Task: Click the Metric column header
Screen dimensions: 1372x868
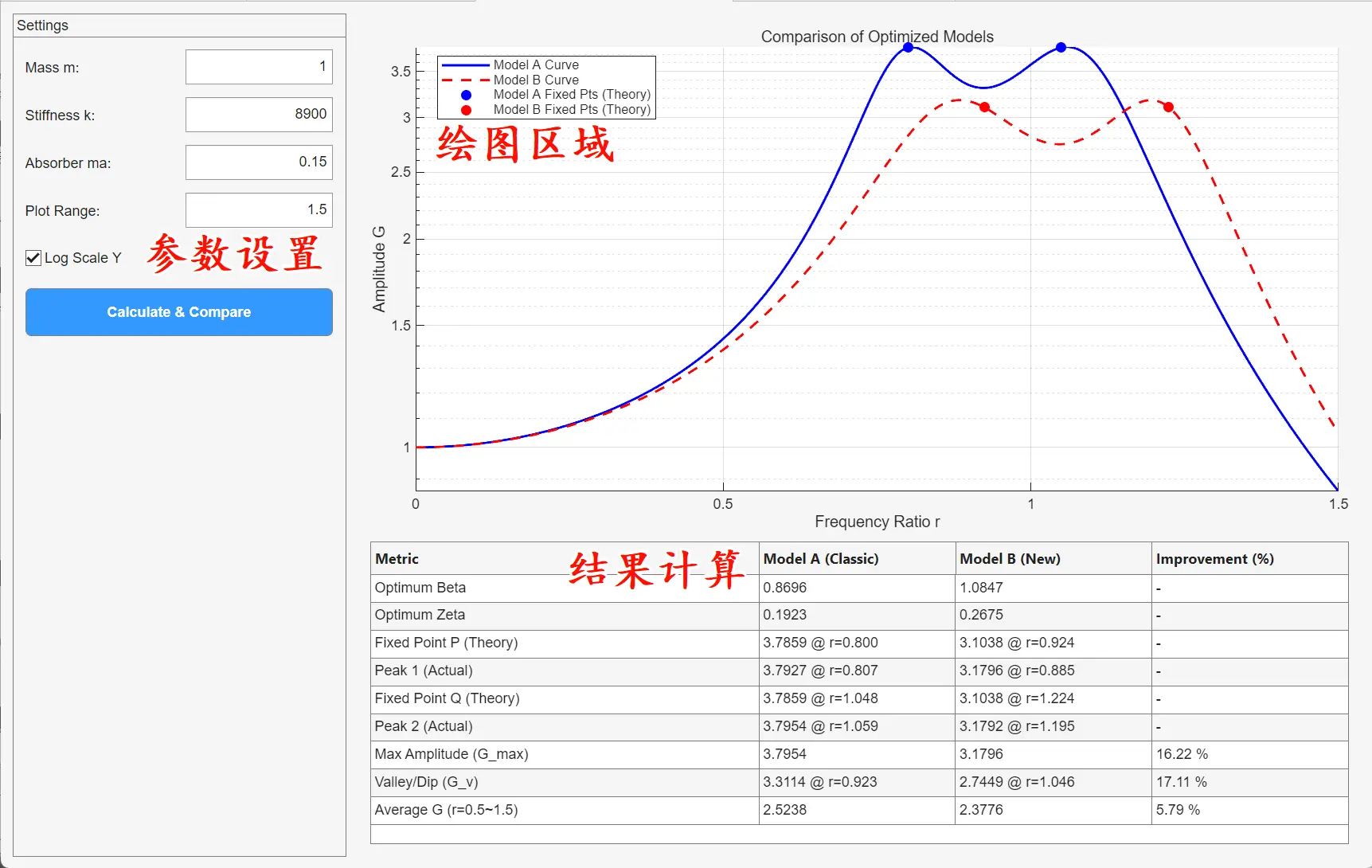Action: point(397,559)
